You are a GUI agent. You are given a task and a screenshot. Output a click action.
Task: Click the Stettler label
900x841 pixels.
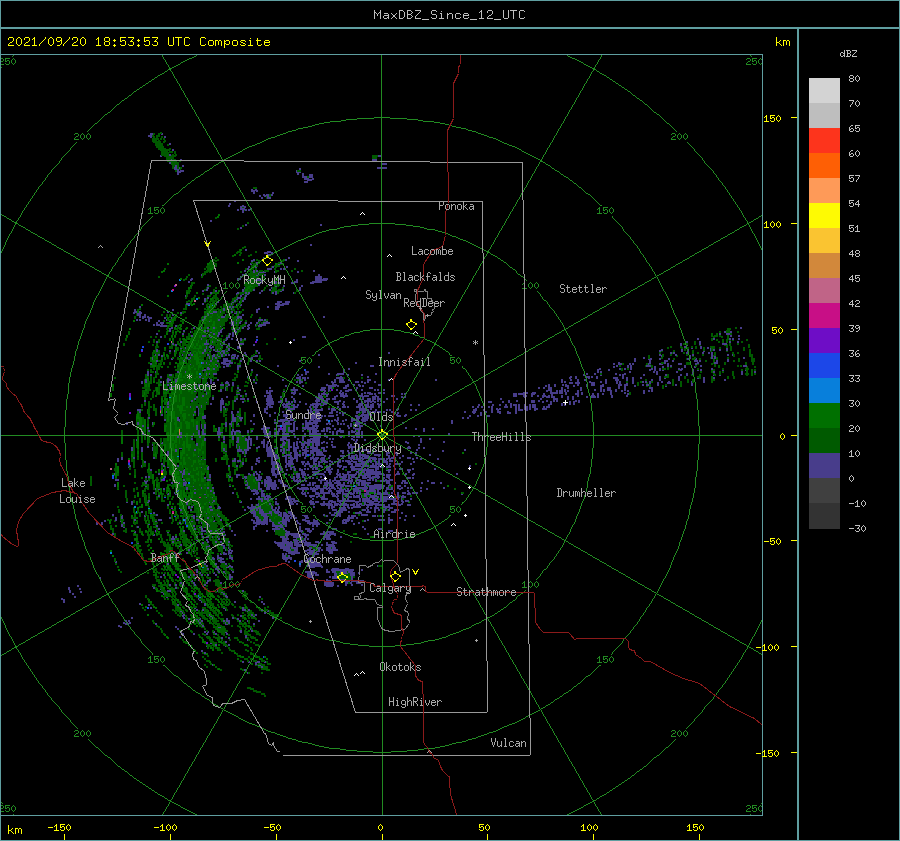tap(583, 289)
